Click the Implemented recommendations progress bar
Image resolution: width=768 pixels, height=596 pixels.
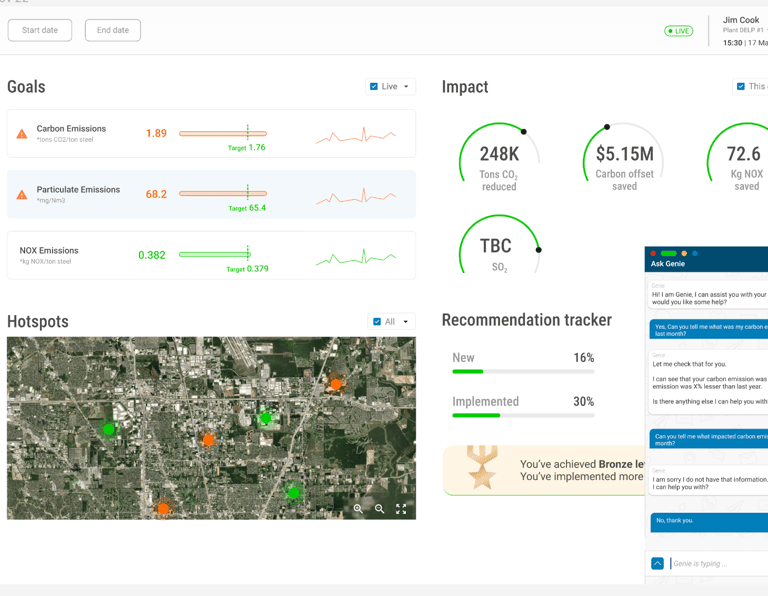pyautogui.click(x=523, y=415)
